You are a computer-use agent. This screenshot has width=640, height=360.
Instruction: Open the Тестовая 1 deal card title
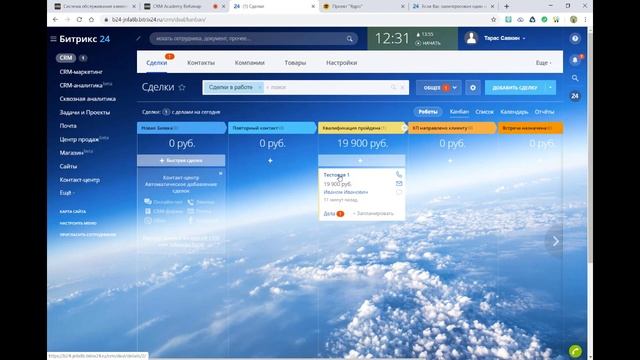[336, 175]
